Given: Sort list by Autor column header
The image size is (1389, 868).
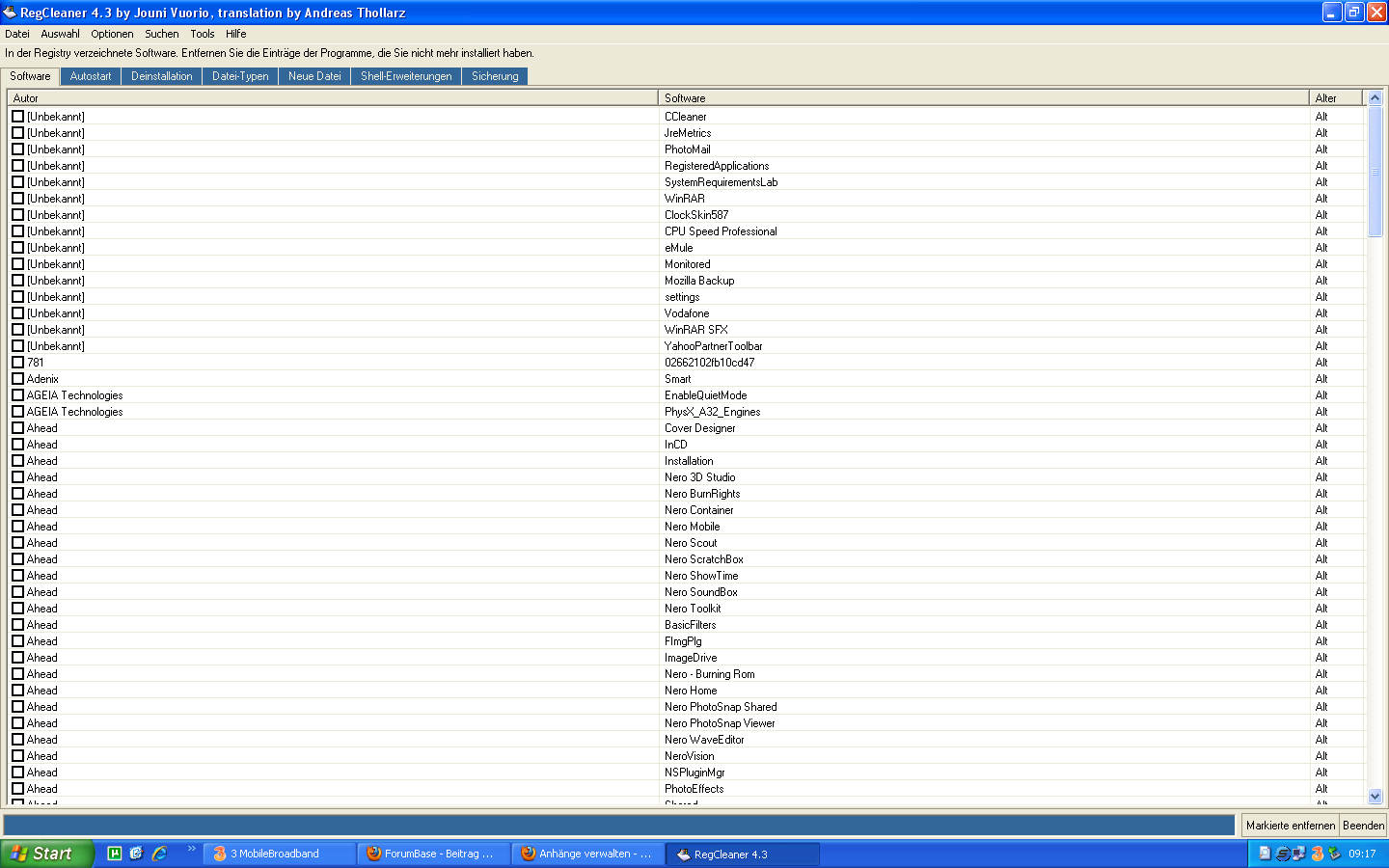Looking at the screenshot, I should point(333,97).
